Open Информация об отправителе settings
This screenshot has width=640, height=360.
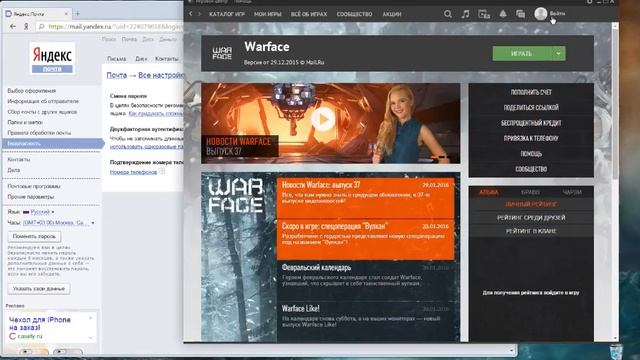tap(43, 101)
